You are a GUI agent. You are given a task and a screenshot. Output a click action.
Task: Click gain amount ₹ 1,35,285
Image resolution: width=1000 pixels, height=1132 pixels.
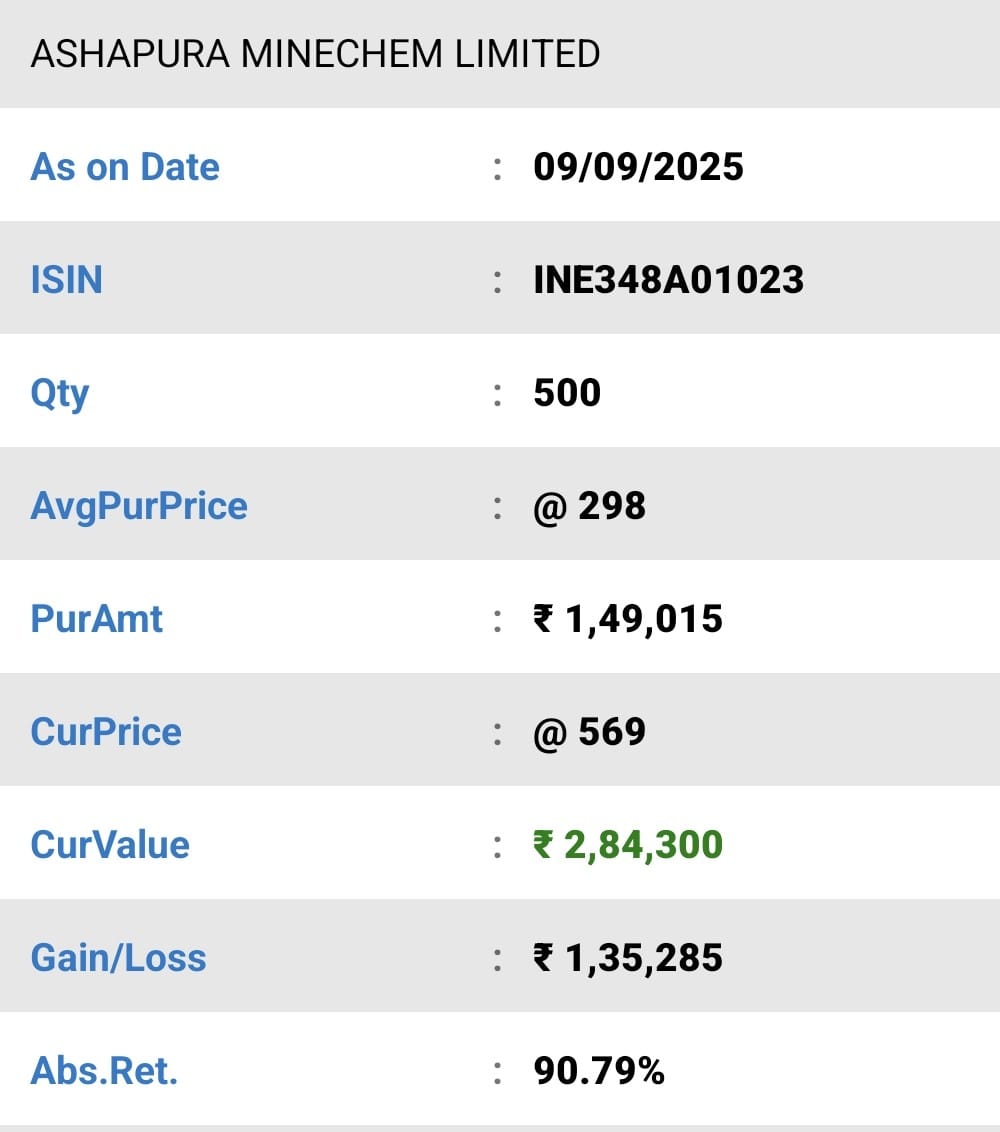point(627,957)
